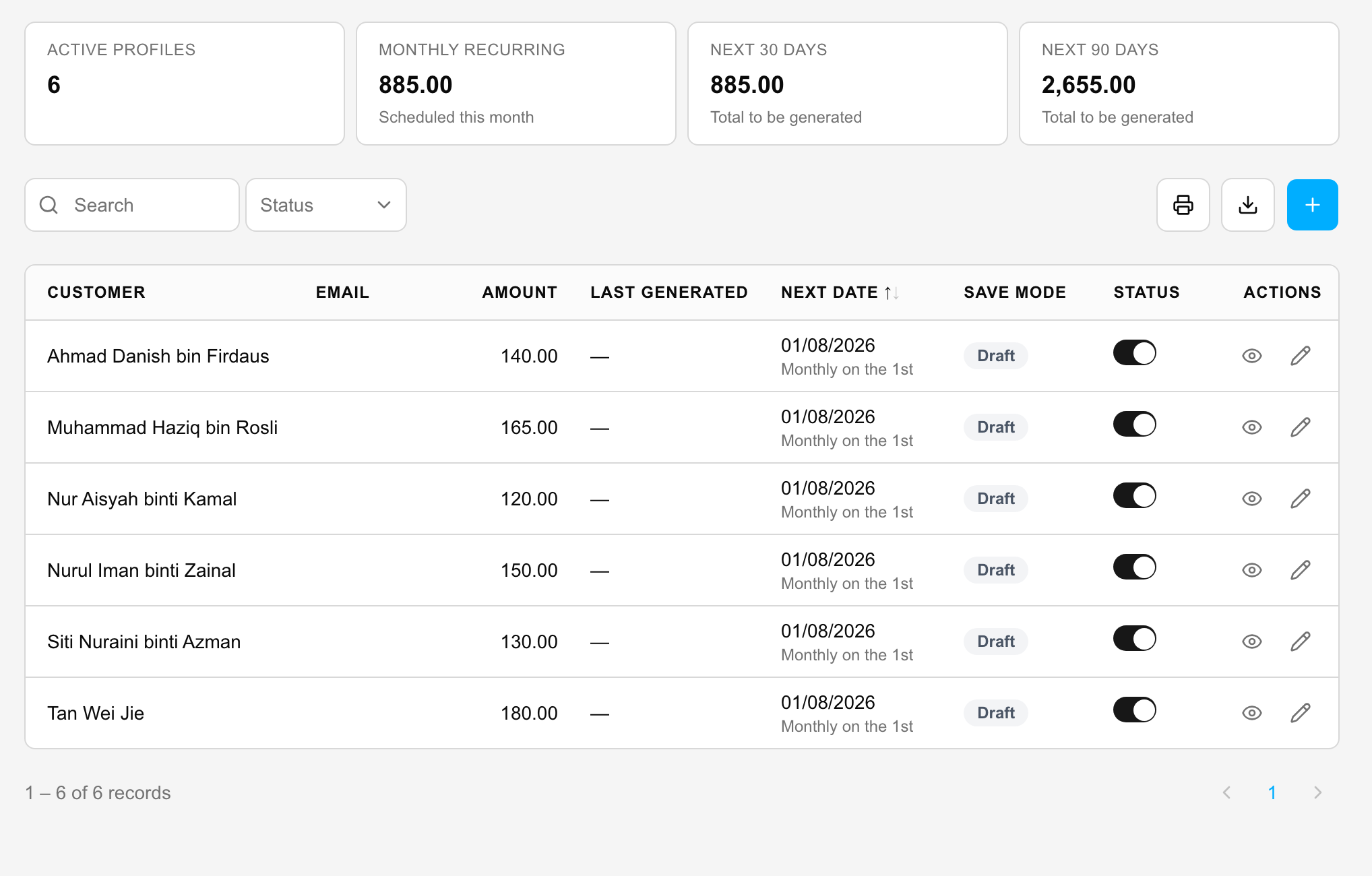Click the download export icon

1247,205
